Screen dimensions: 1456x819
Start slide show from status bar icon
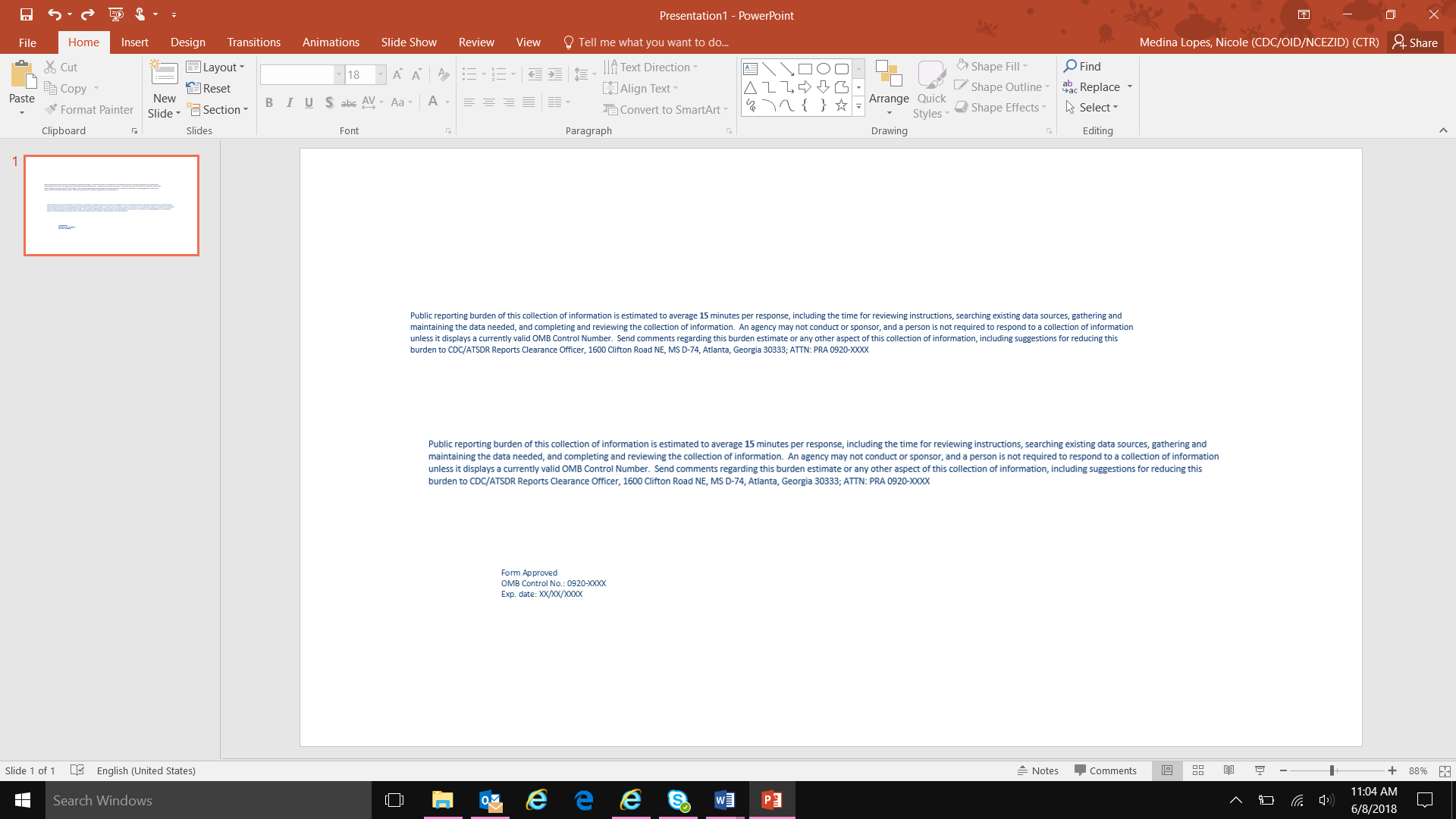click(x=1260, y=770)
